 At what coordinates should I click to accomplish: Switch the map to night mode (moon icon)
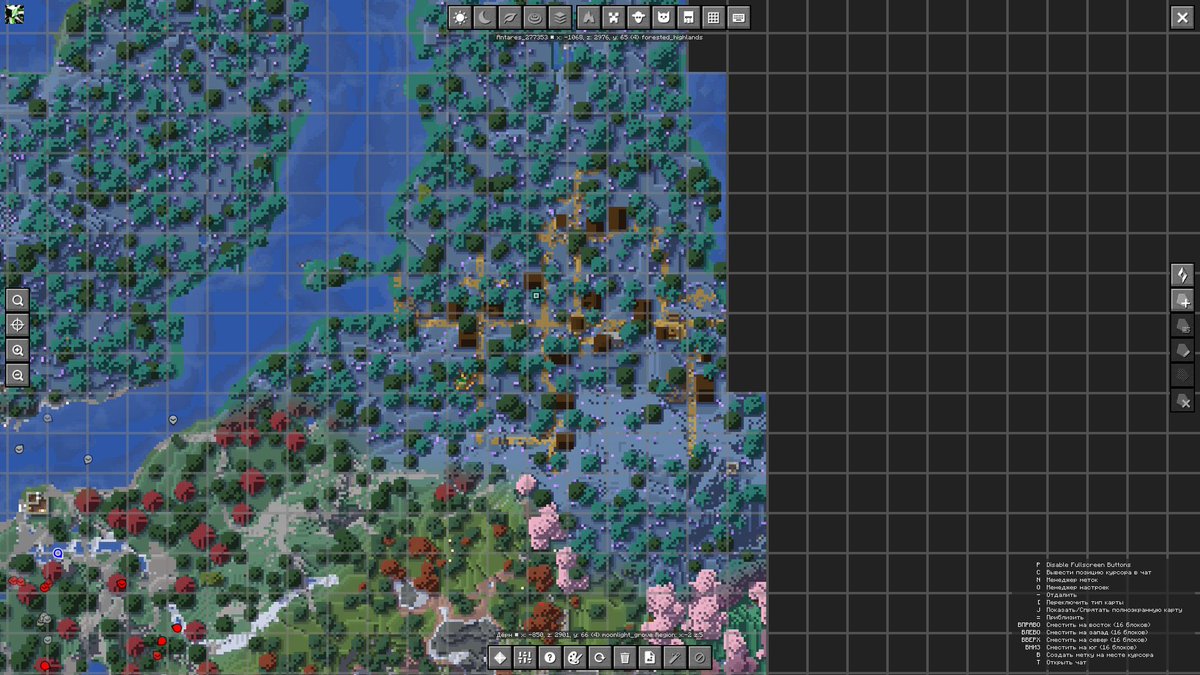[x=485, y=17]
